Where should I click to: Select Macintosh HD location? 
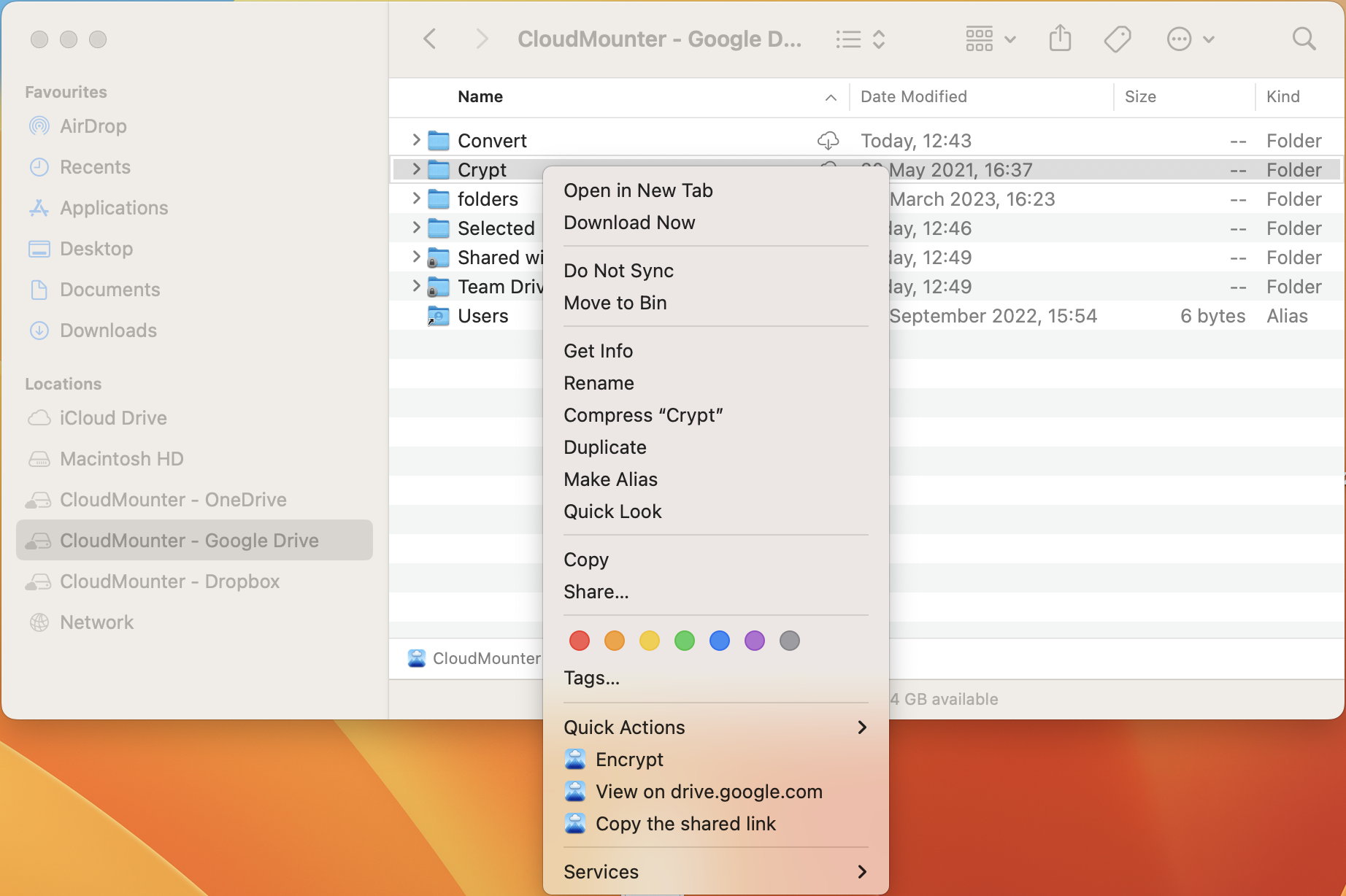click(x=194, y=459)
